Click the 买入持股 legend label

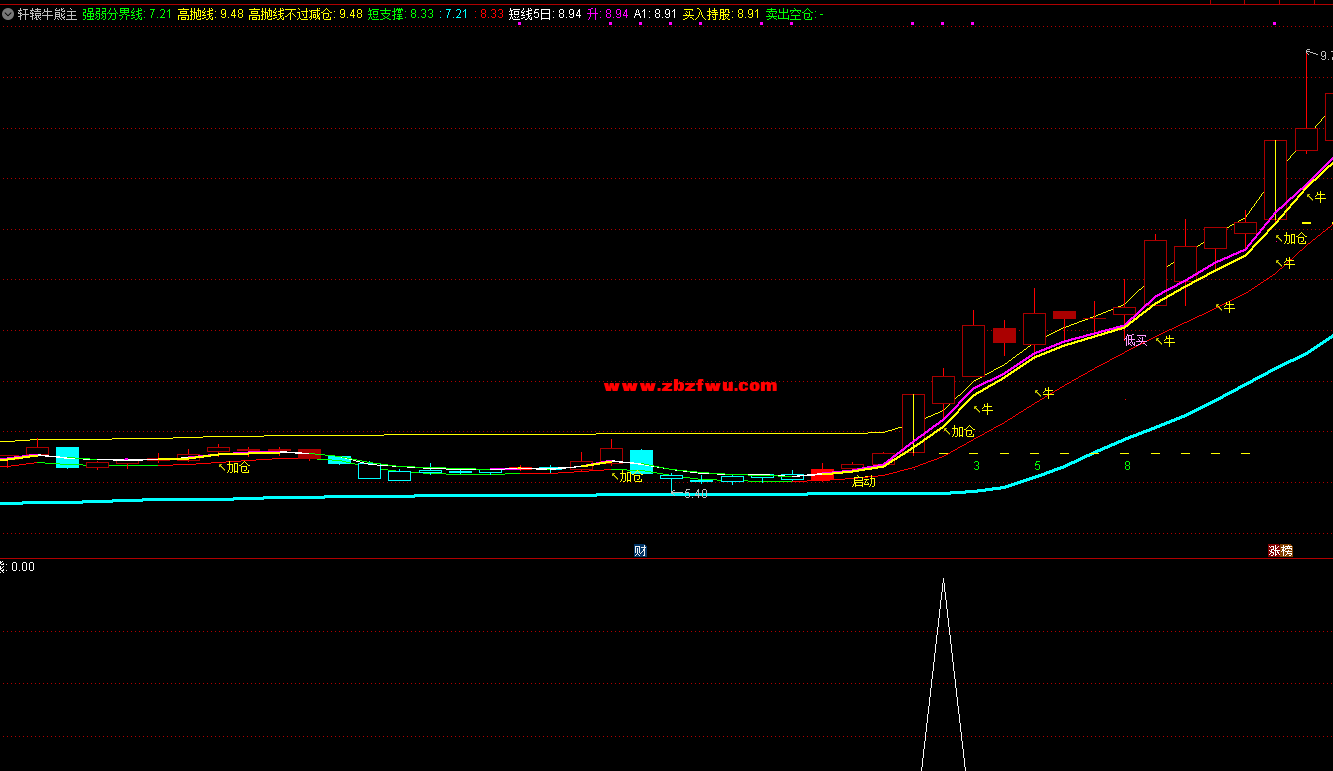707,15
